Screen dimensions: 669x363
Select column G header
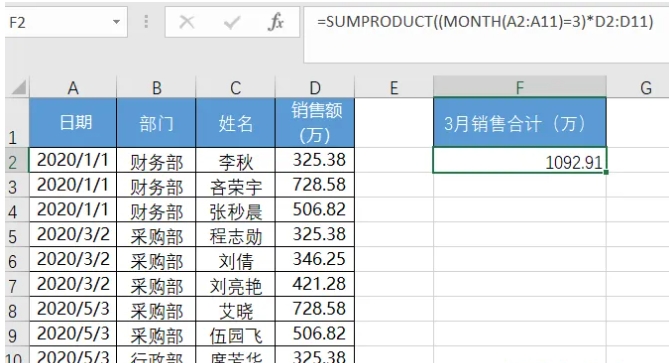coord(638,87)
